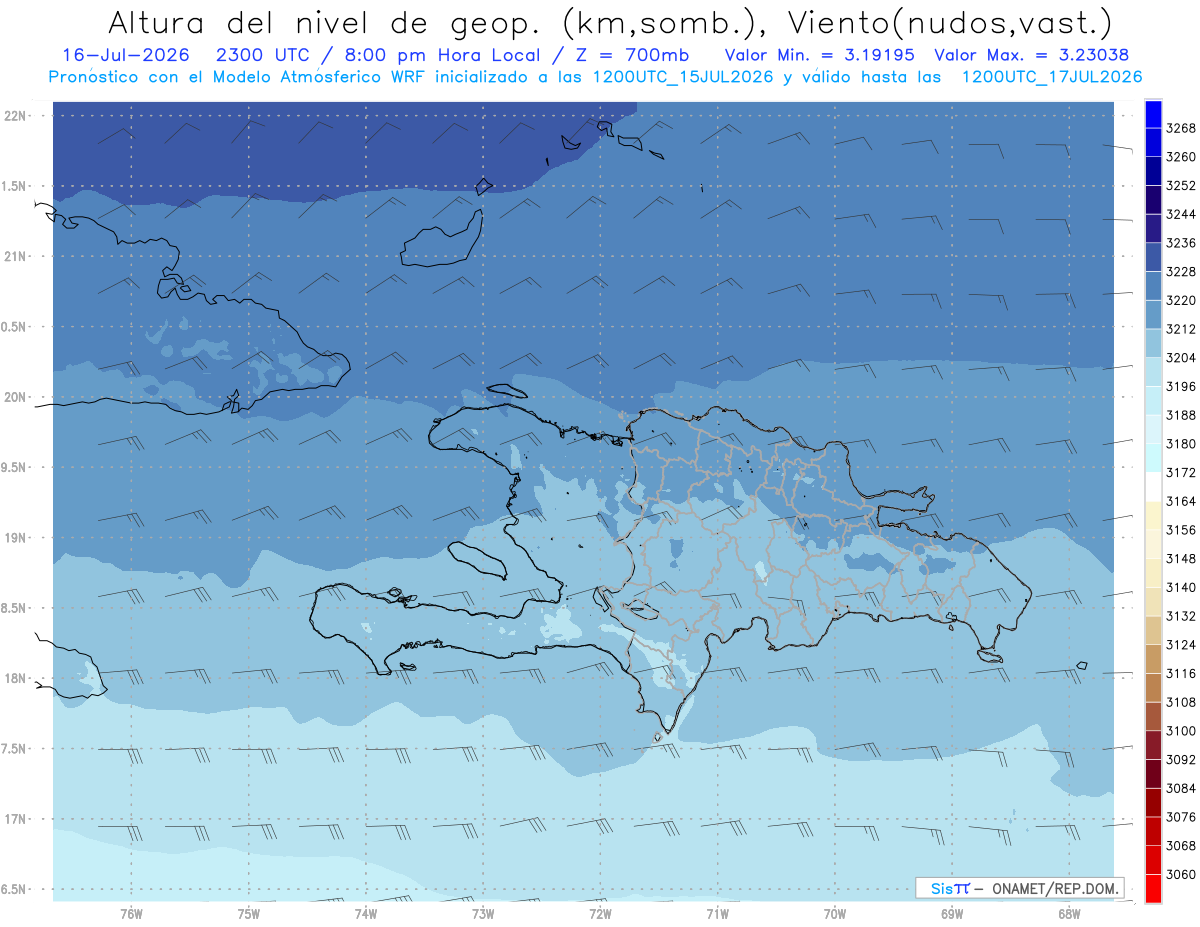Click the 'Valor Max. = 3.23038' readout

(x=1033, y=55)
